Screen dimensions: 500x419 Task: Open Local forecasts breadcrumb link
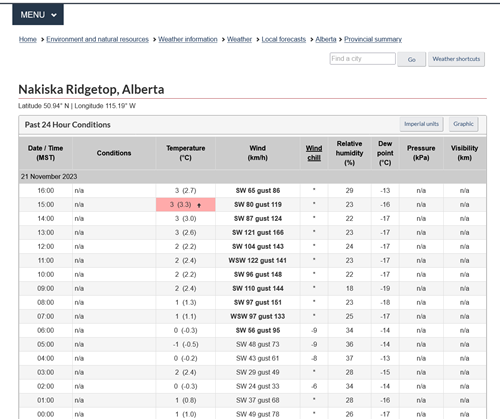(x=284, y=39)
